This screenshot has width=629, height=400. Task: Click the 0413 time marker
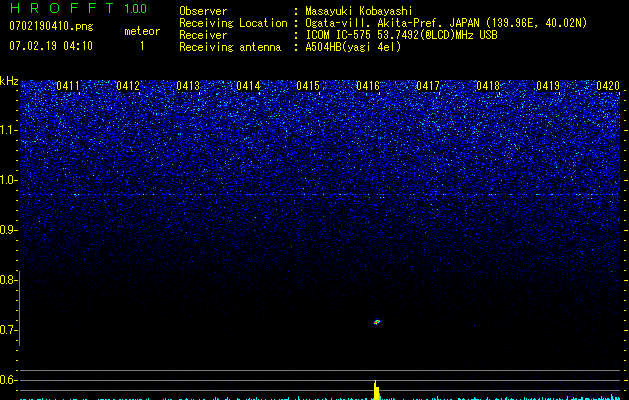click(x=188, y=86)
